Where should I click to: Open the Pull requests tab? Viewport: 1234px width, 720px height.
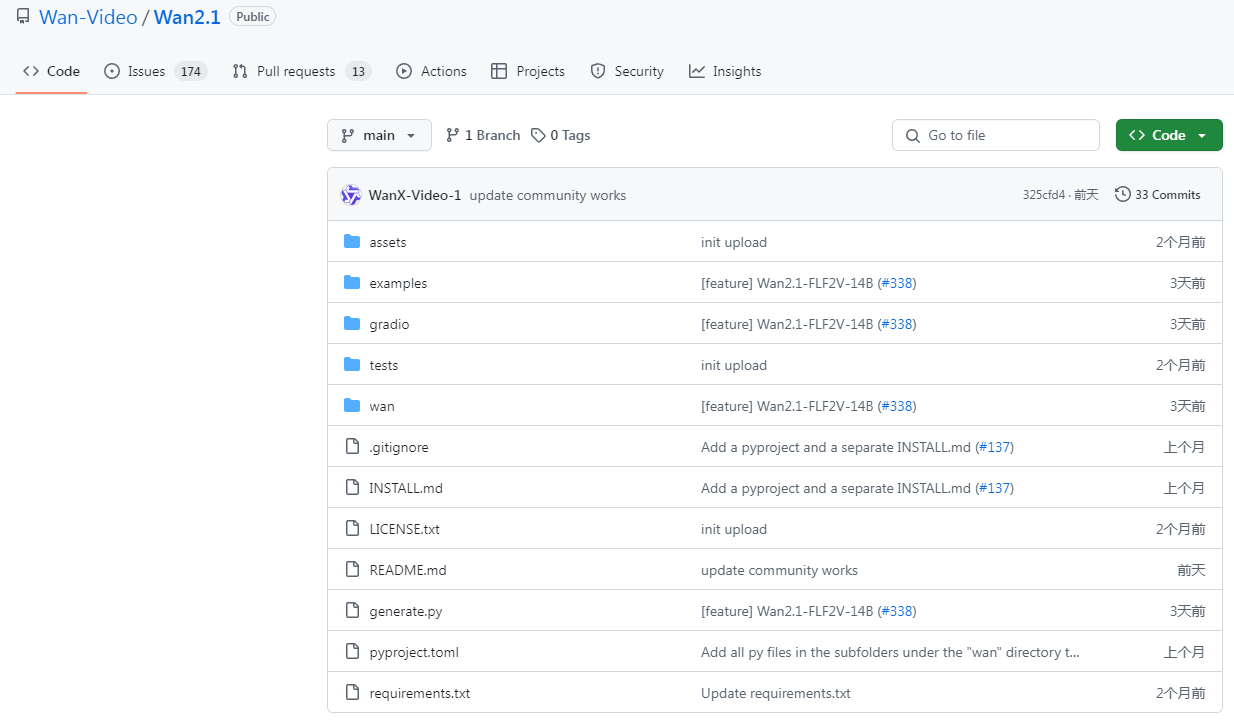[301, 71]
